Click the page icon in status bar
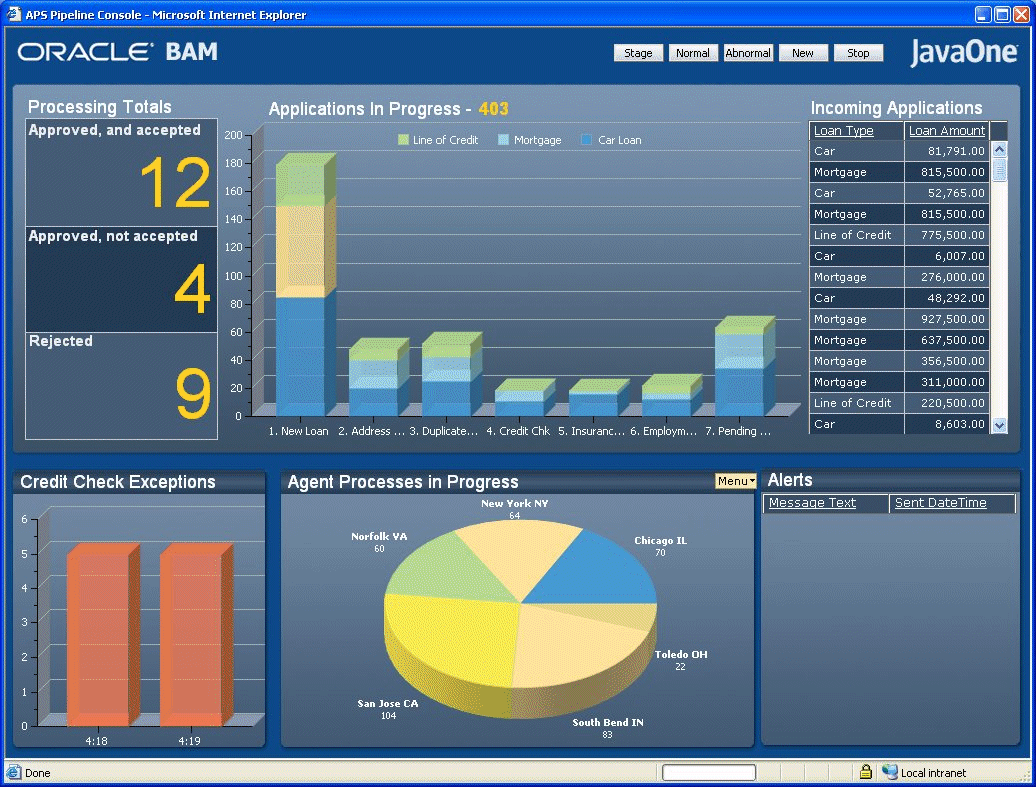This screenshot has width=1036, height=787. [13, 772]
